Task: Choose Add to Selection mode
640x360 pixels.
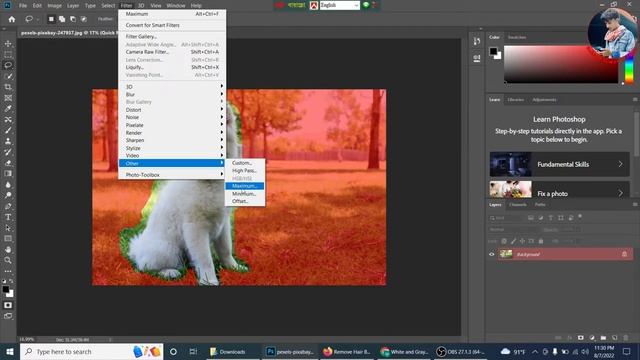Action: (x=62, y=19)
